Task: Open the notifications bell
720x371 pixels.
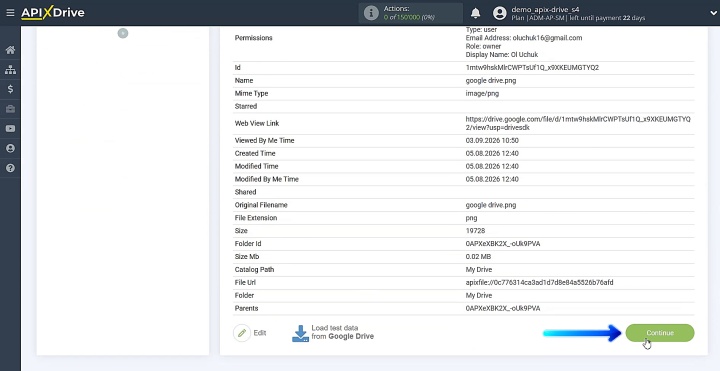Action: (476, 13)
